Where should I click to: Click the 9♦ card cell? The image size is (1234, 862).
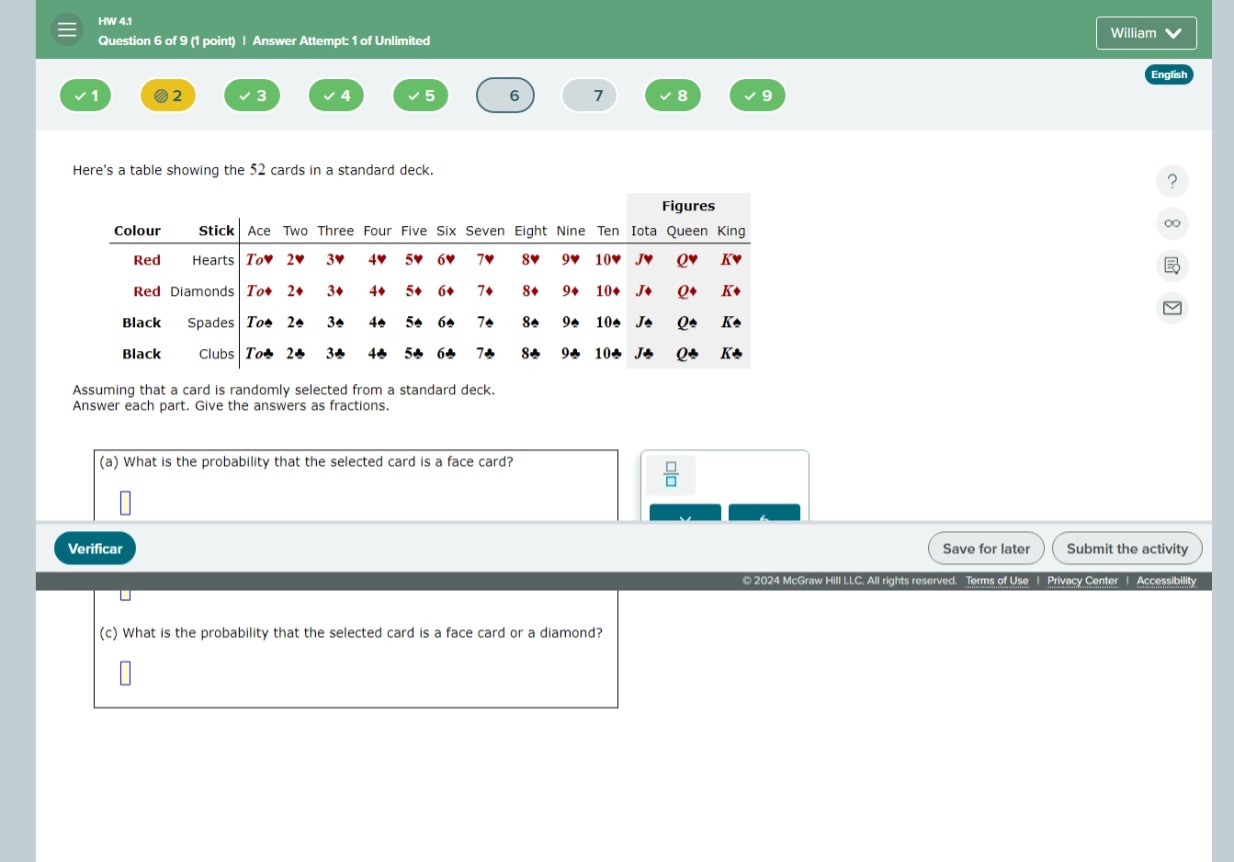point(571,291)
